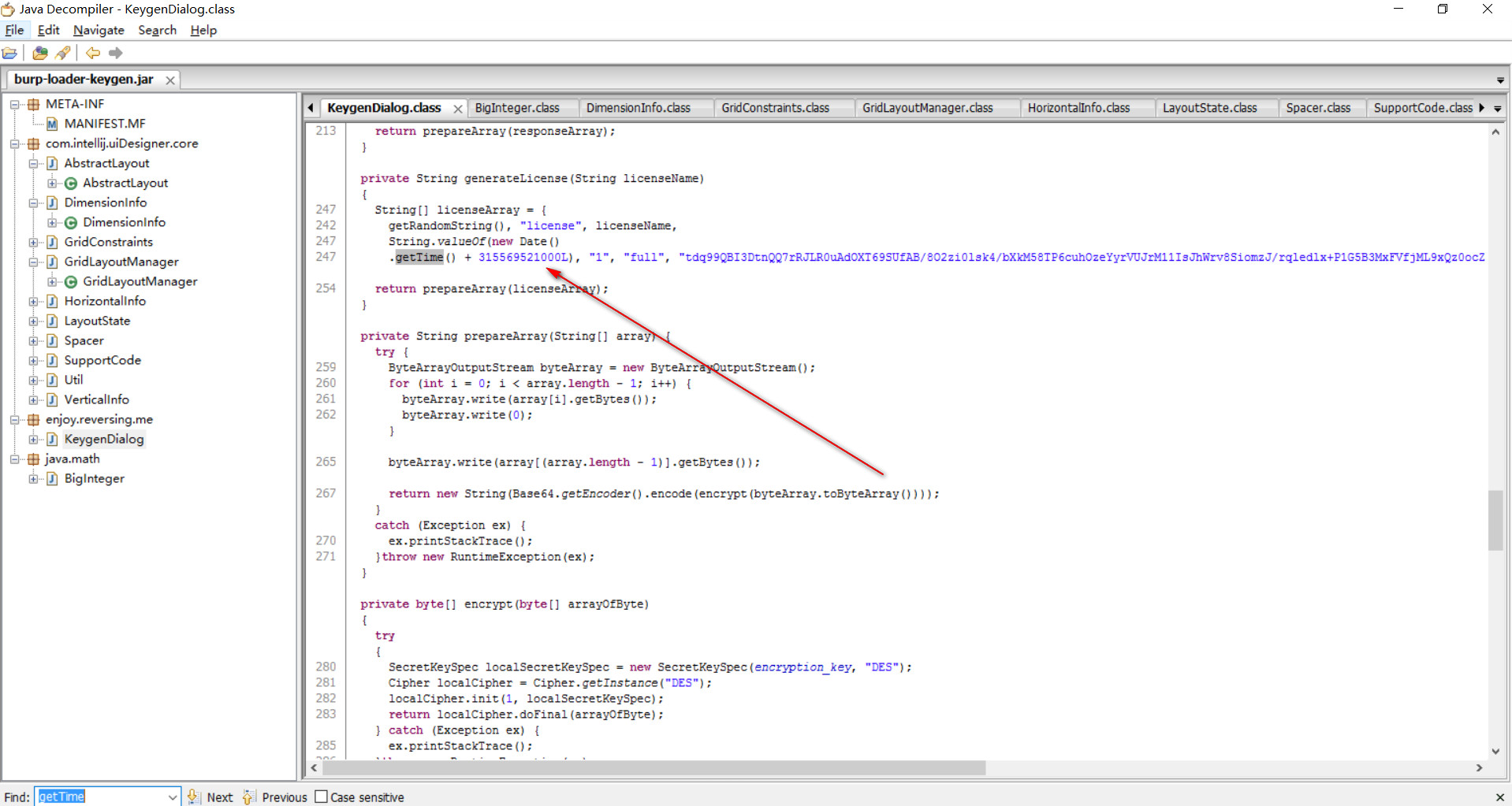Expand the KeygenDialog tree node
This screenshot has width=1512, height=806.
33,439
